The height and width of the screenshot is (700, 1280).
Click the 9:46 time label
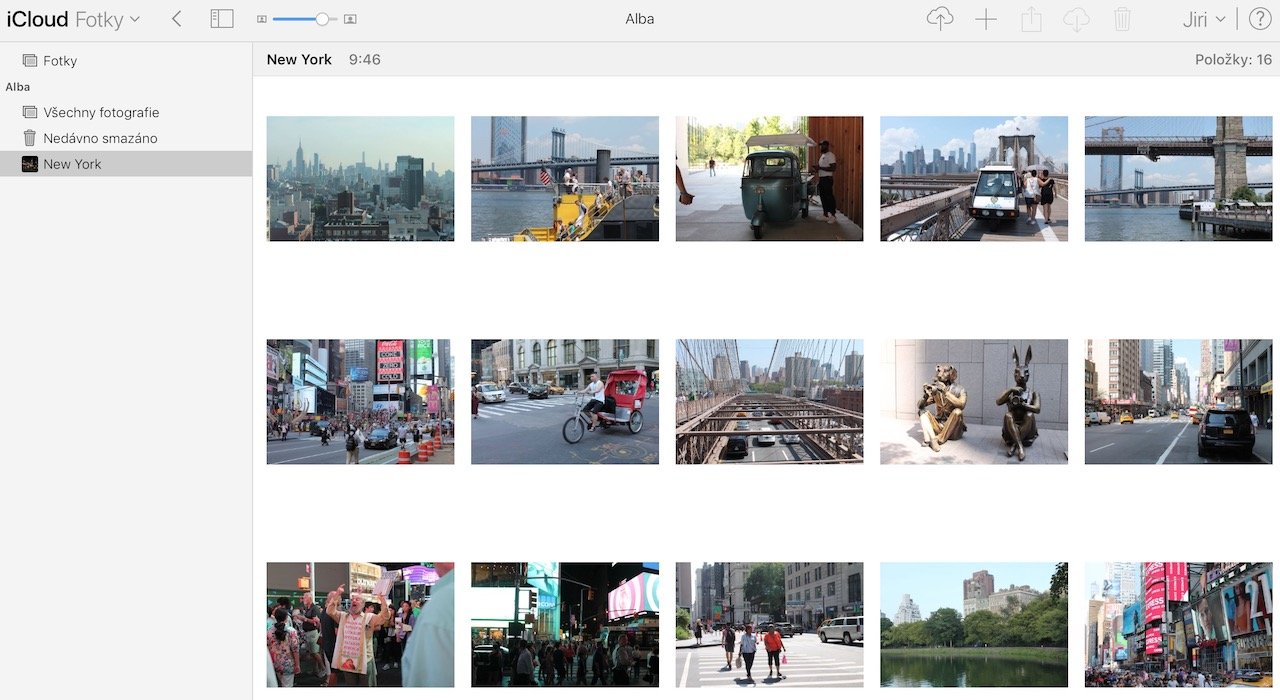[365, 60]
